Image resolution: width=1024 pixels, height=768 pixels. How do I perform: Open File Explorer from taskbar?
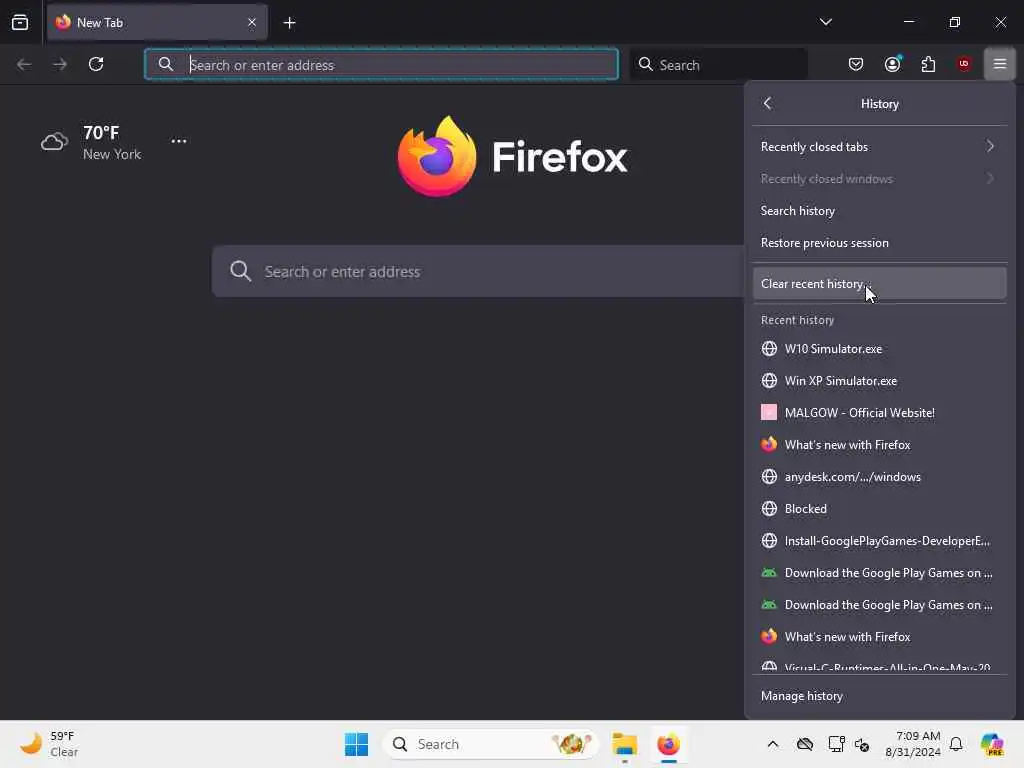tap(624, 744)
